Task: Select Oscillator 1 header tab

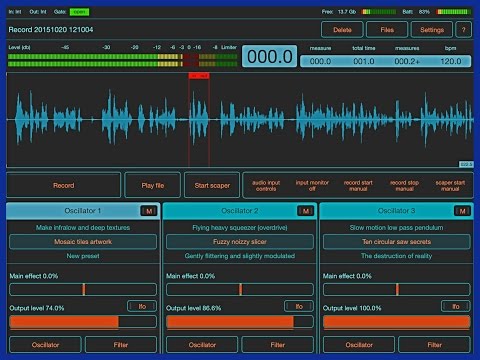Action: pyautogui.click(x=83, y=211)
